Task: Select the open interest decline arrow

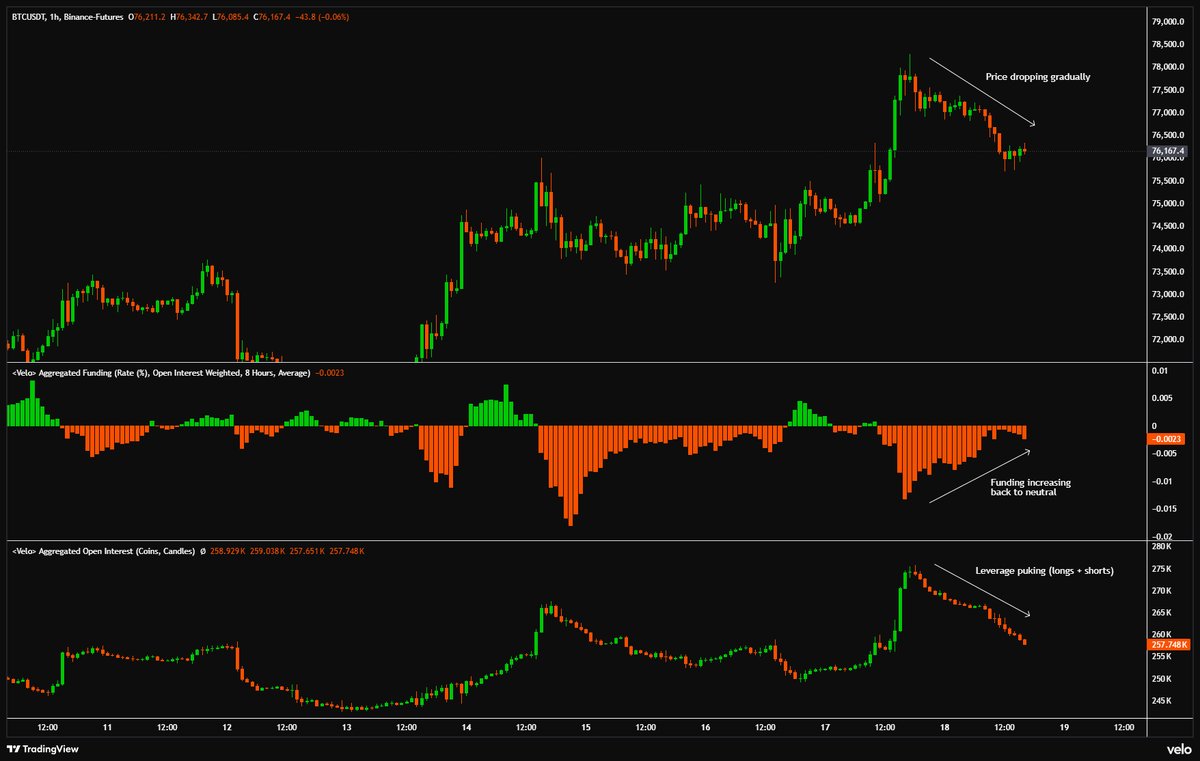Action: pyautogui.click(x=982, y=590)
